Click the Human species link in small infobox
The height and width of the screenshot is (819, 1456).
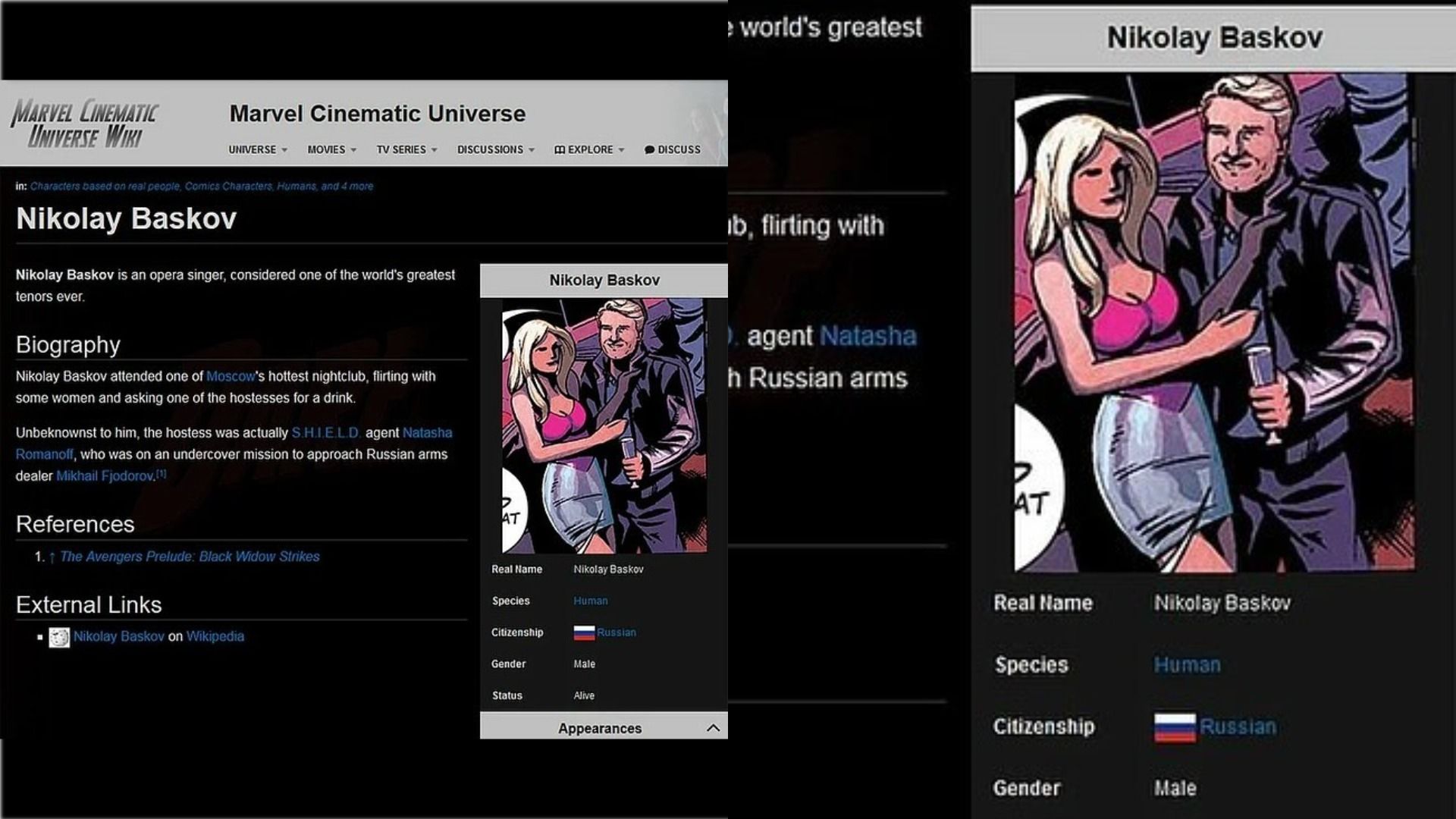591,601
